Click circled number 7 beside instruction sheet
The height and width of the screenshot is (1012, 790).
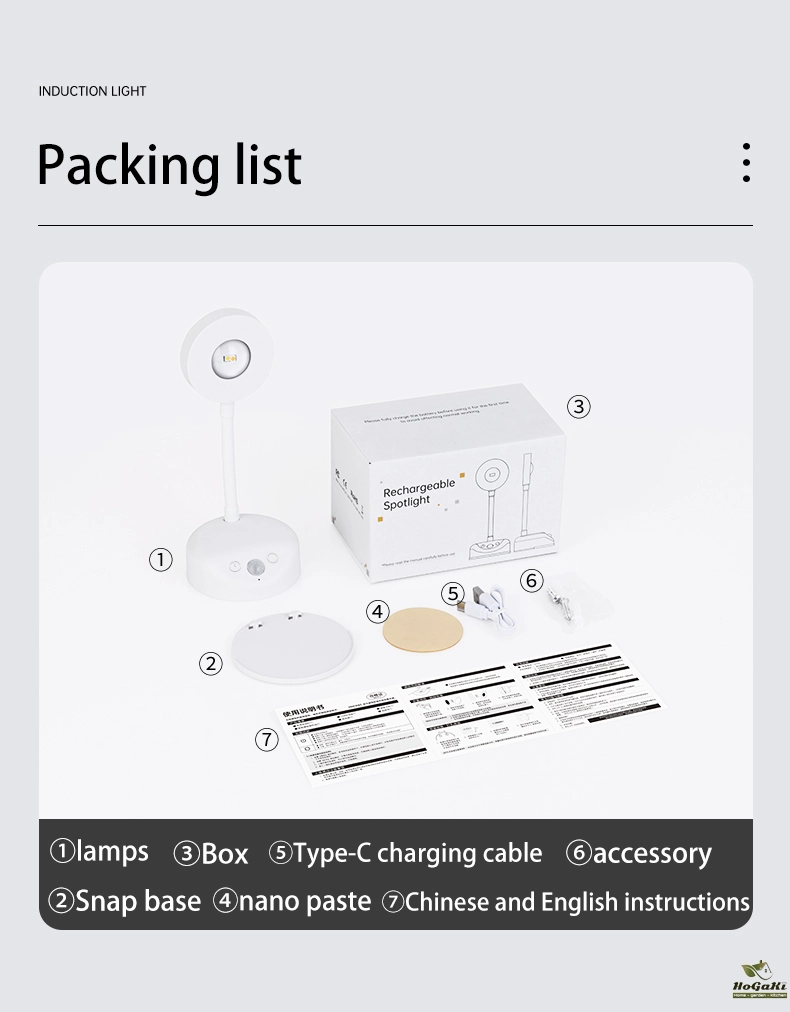tap(266, 740)
